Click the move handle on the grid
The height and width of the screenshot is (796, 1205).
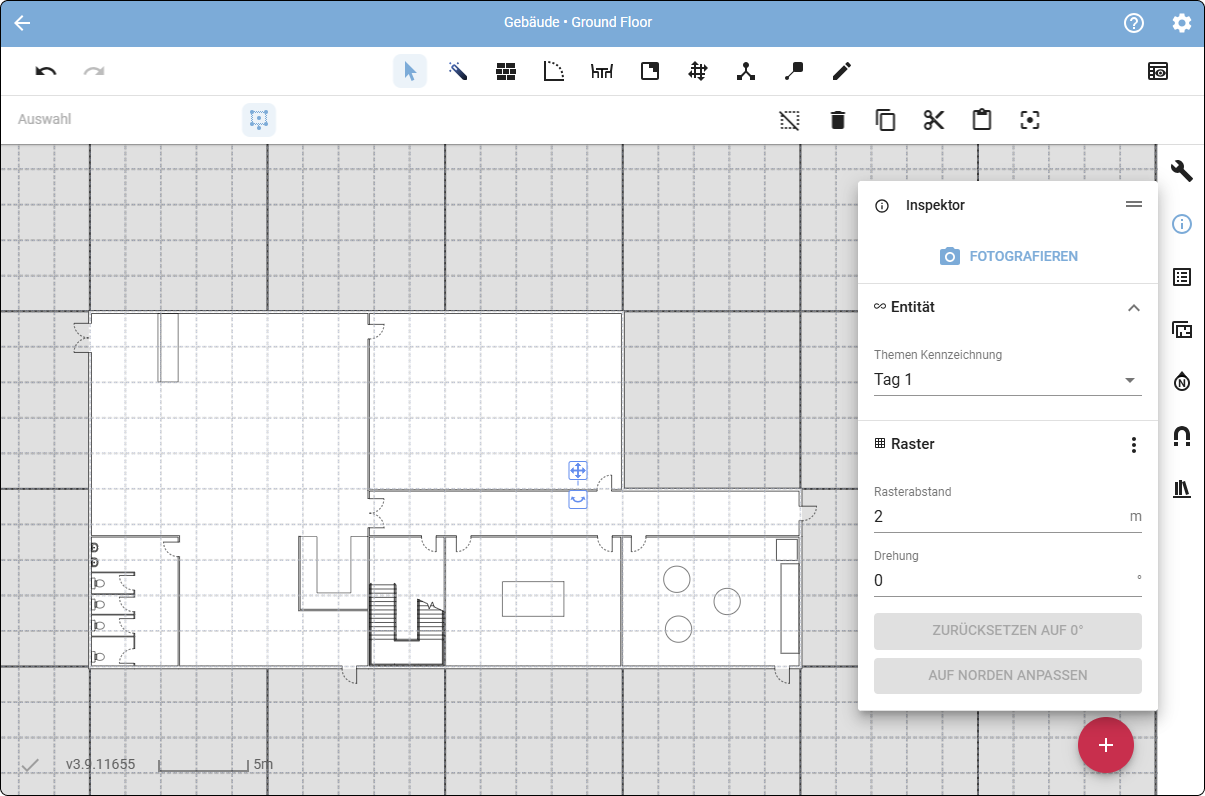coord(577,470)
